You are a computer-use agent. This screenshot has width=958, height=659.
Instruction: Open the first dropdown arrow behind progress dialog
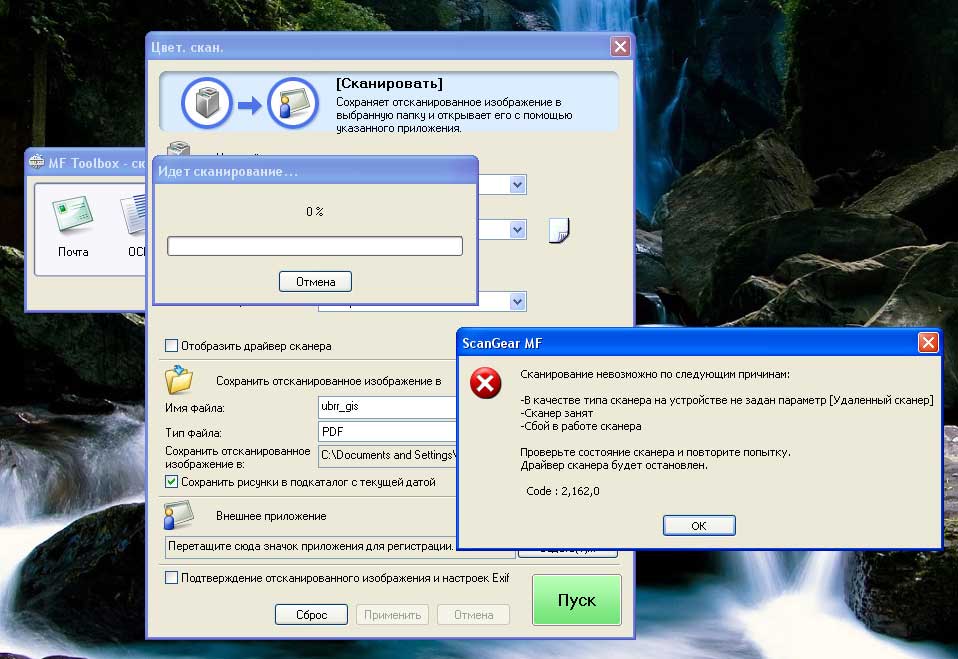(x=517, y=184)
